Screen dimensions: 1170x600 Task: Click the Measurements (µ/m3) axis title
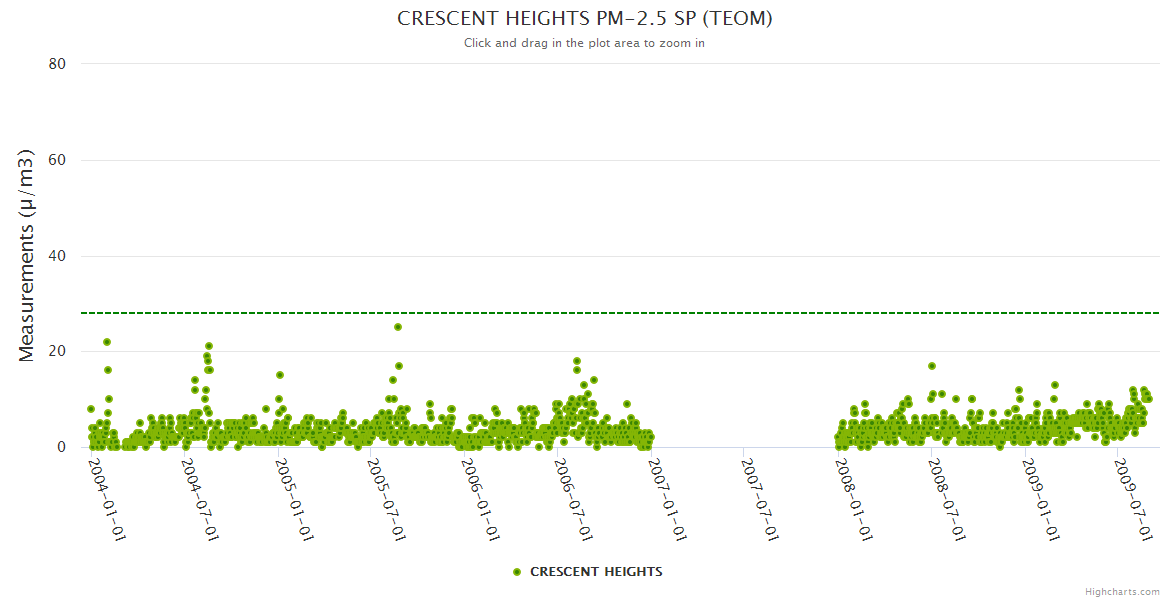(28, 255)
